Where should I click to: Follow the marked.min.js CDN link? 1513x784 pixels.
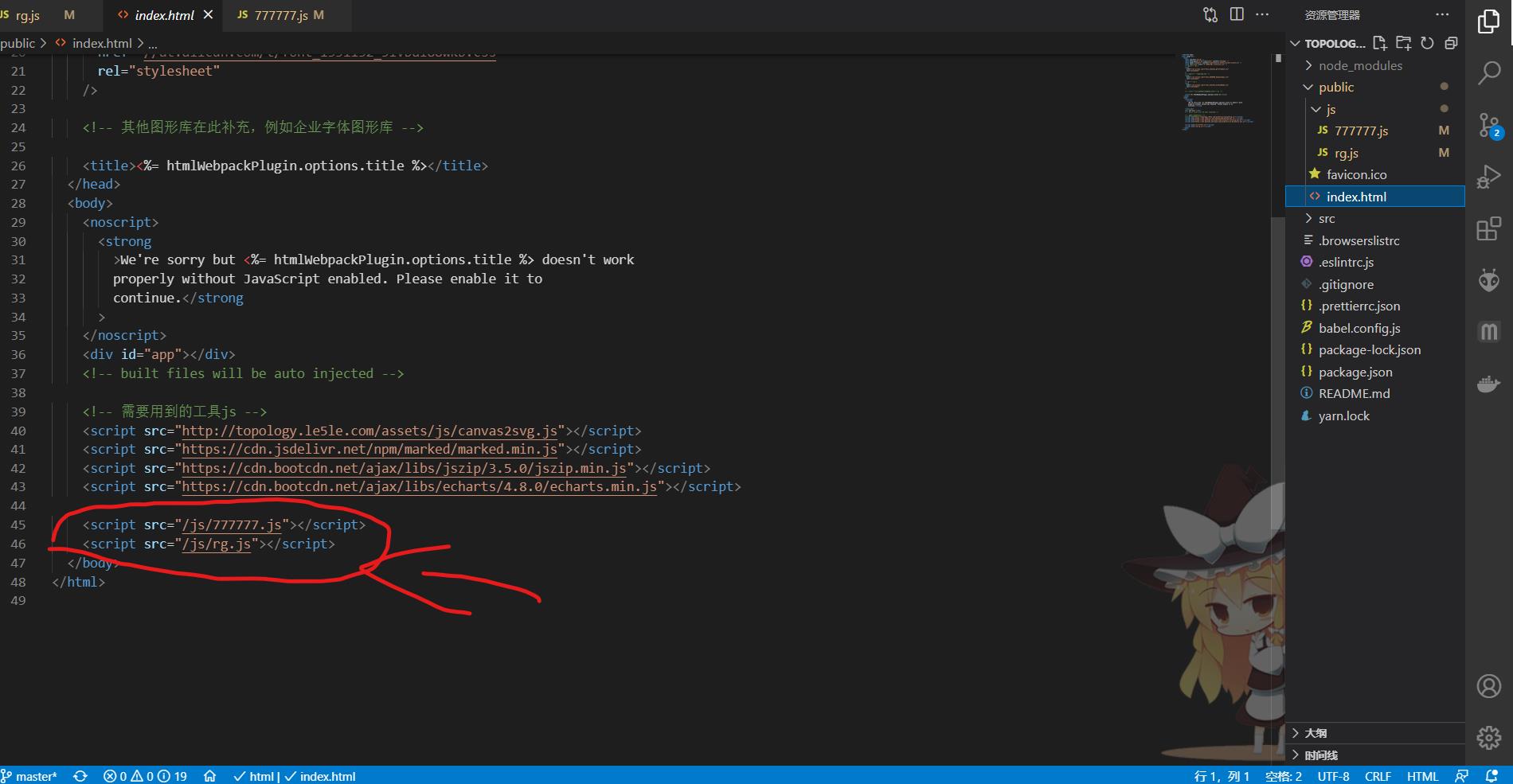point(369,449)
